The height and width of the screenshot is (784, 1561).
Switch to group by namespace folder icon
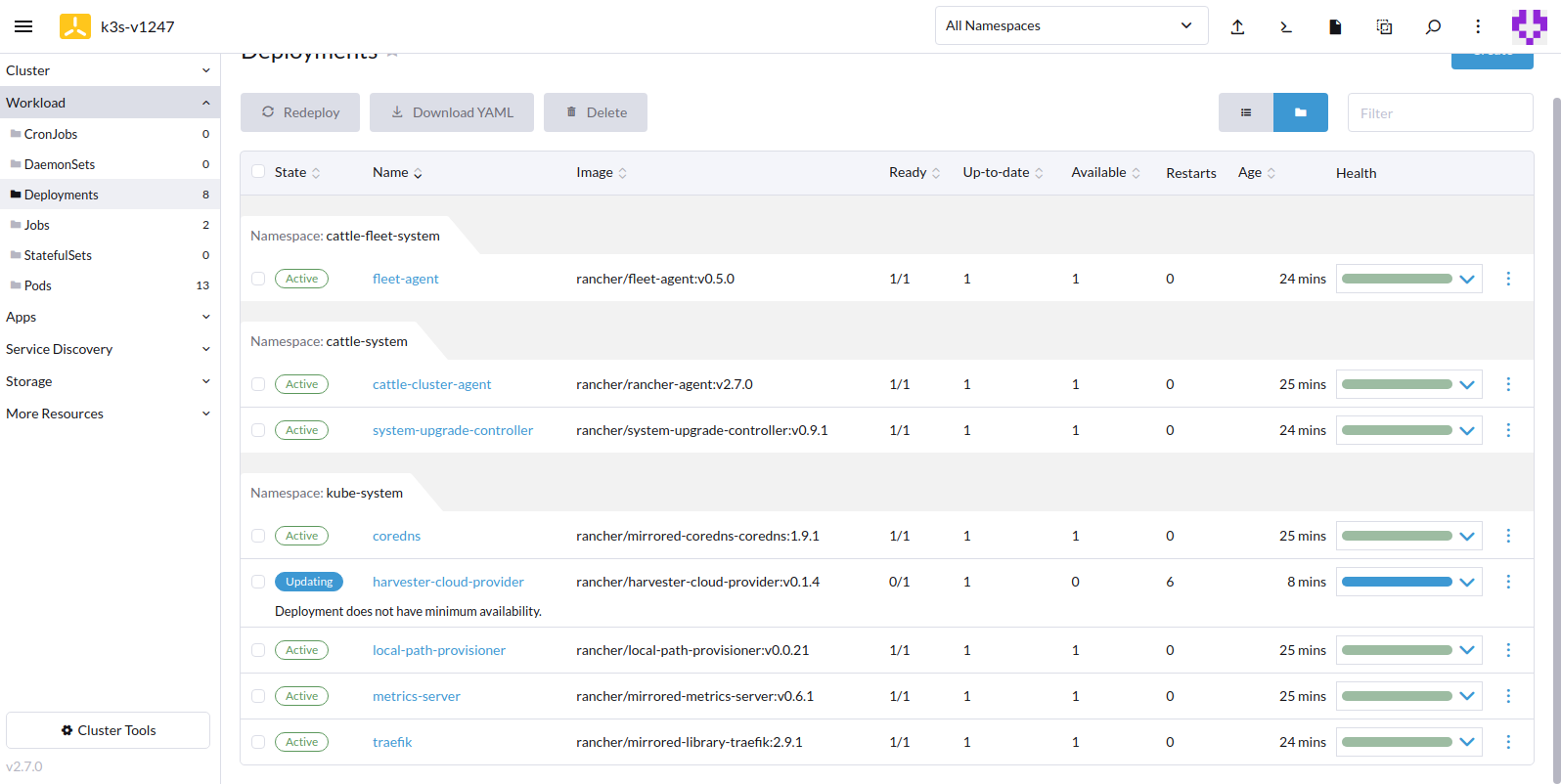click(x=1301, y=112)
